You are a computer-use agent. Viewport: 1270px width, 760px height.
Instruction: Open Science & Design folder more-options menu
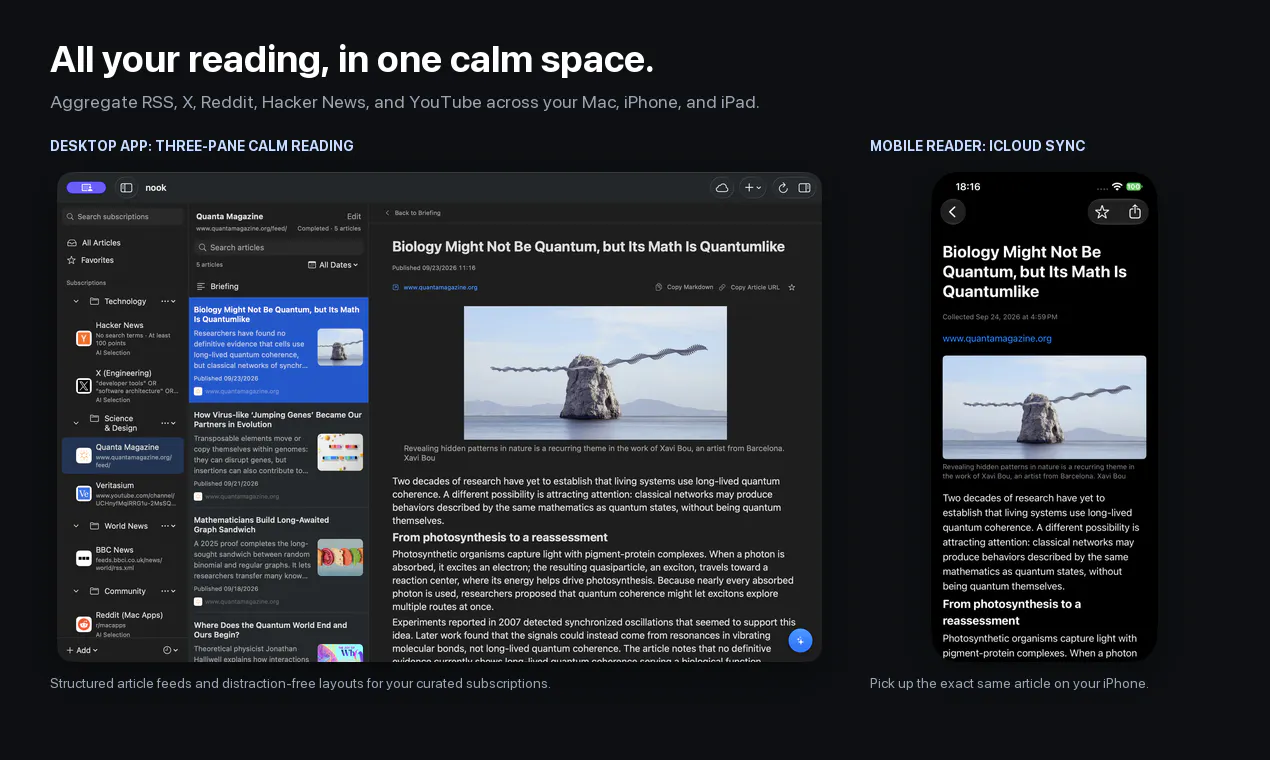coord(168,423)
